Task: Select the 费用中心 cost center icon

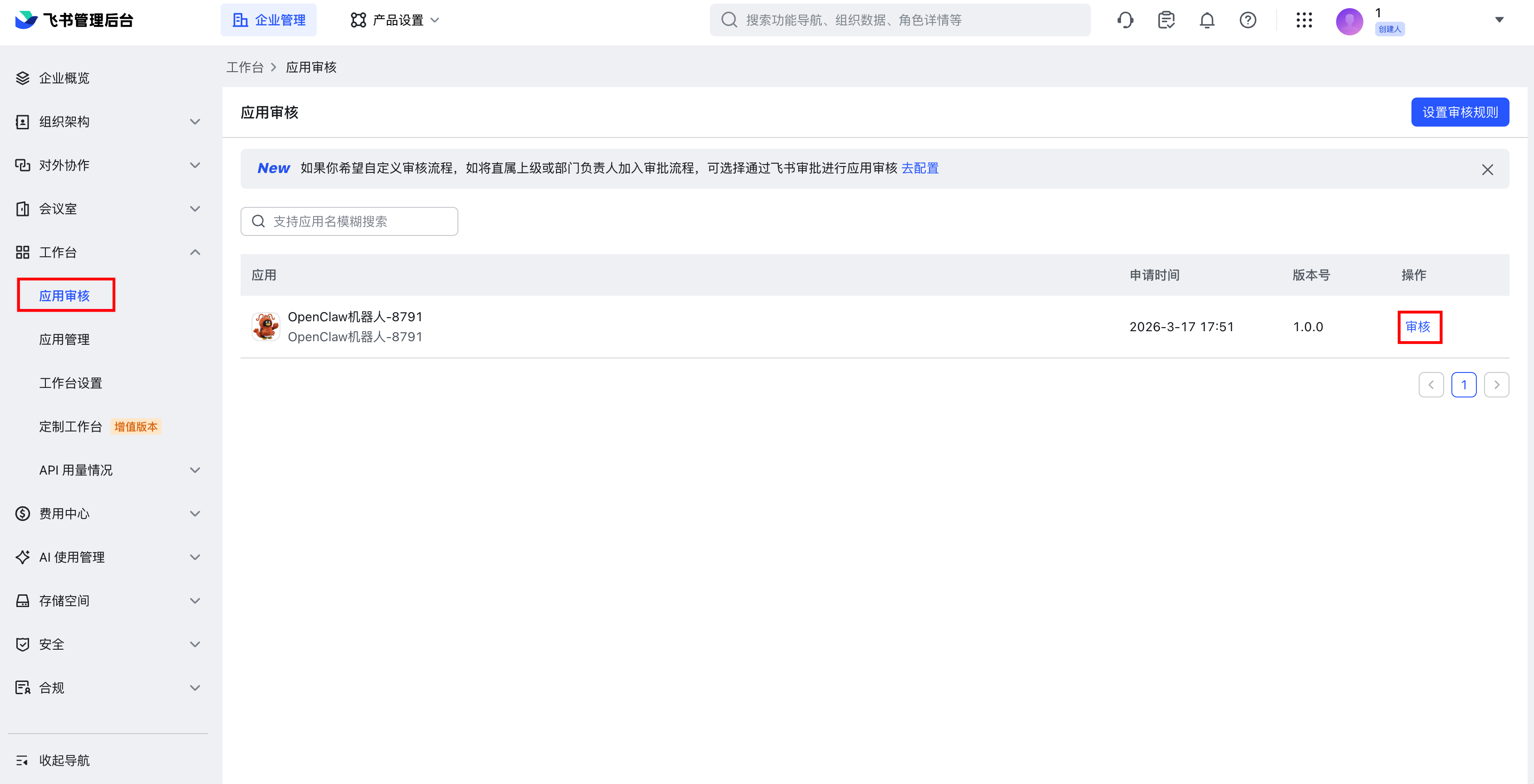Action: coord(22,513)
